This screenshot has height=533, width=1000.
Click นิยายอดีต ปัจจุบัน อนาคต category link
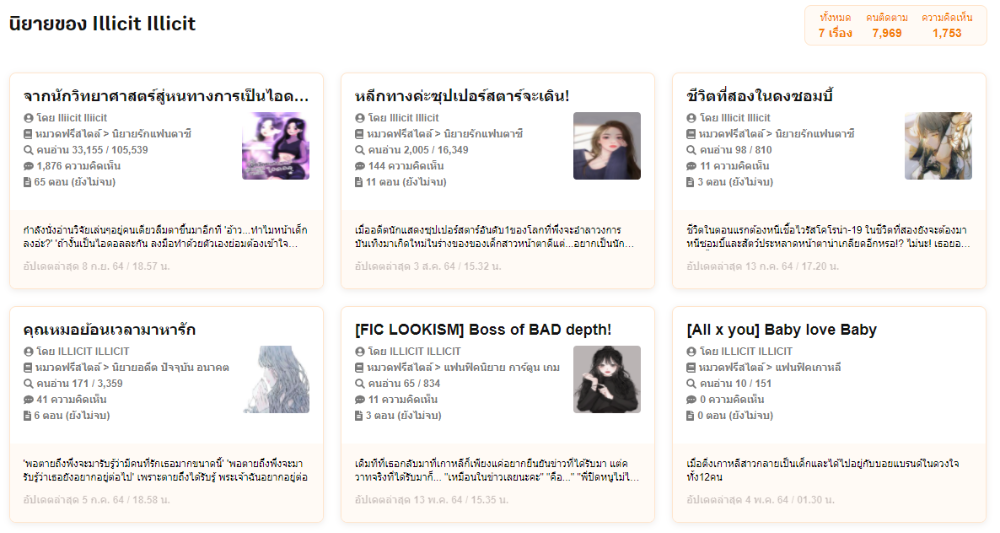[x=170, y=367]
